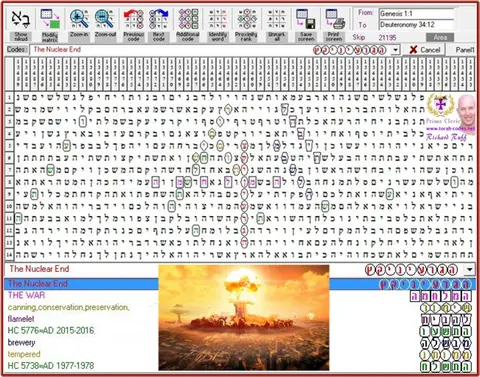Click the Save screen floppy icon
480x377 pixels.
[x=306, y=19]
